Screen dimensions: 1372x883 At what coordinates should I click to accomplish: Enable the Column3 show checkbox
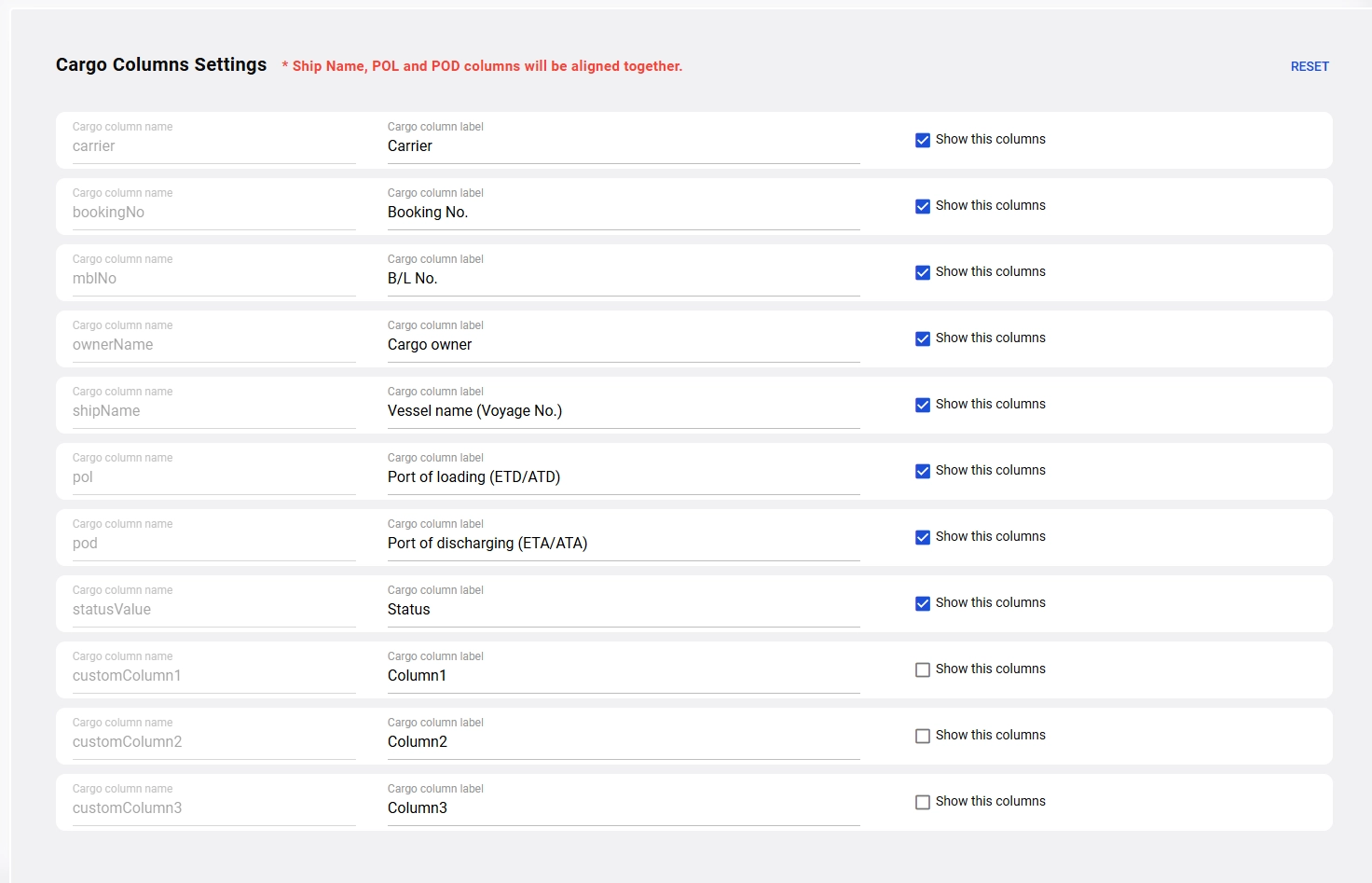(x=923, y=802)
